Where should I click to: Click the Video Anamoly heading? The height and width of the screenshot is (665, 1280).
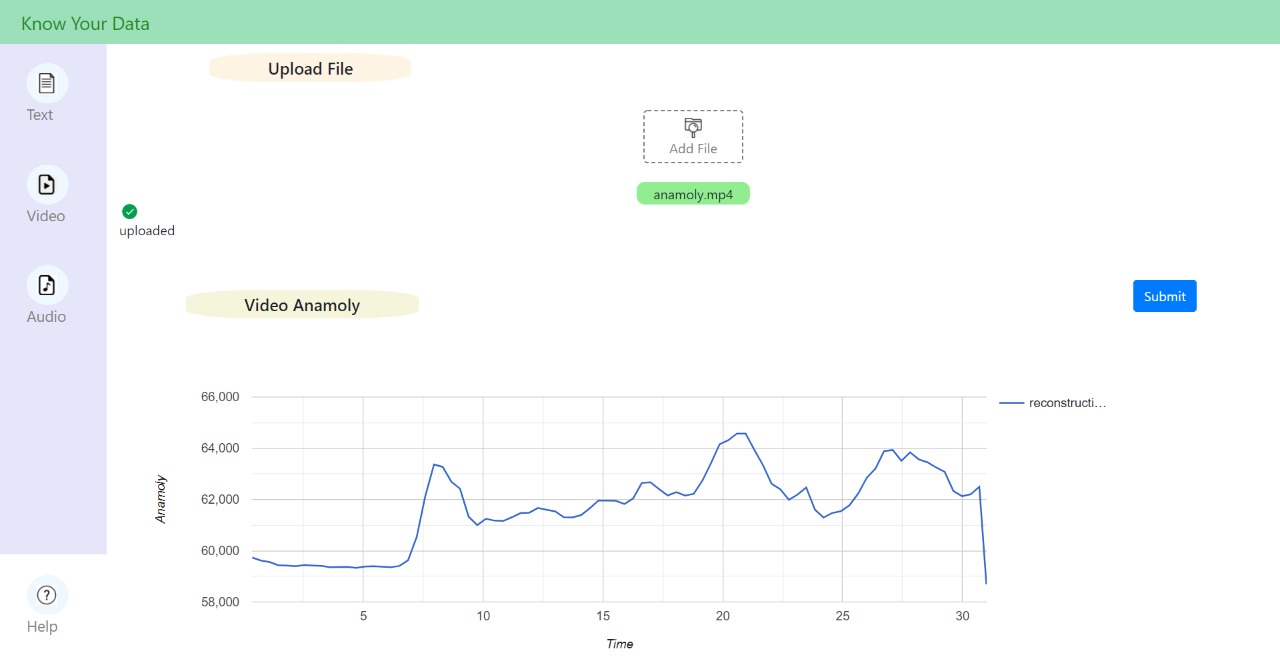pos(302,305)
